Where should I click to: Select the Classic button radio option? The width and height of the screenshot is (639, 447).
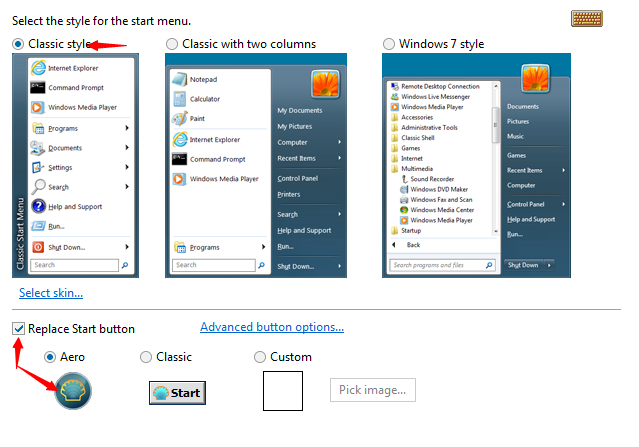[146, 357]
